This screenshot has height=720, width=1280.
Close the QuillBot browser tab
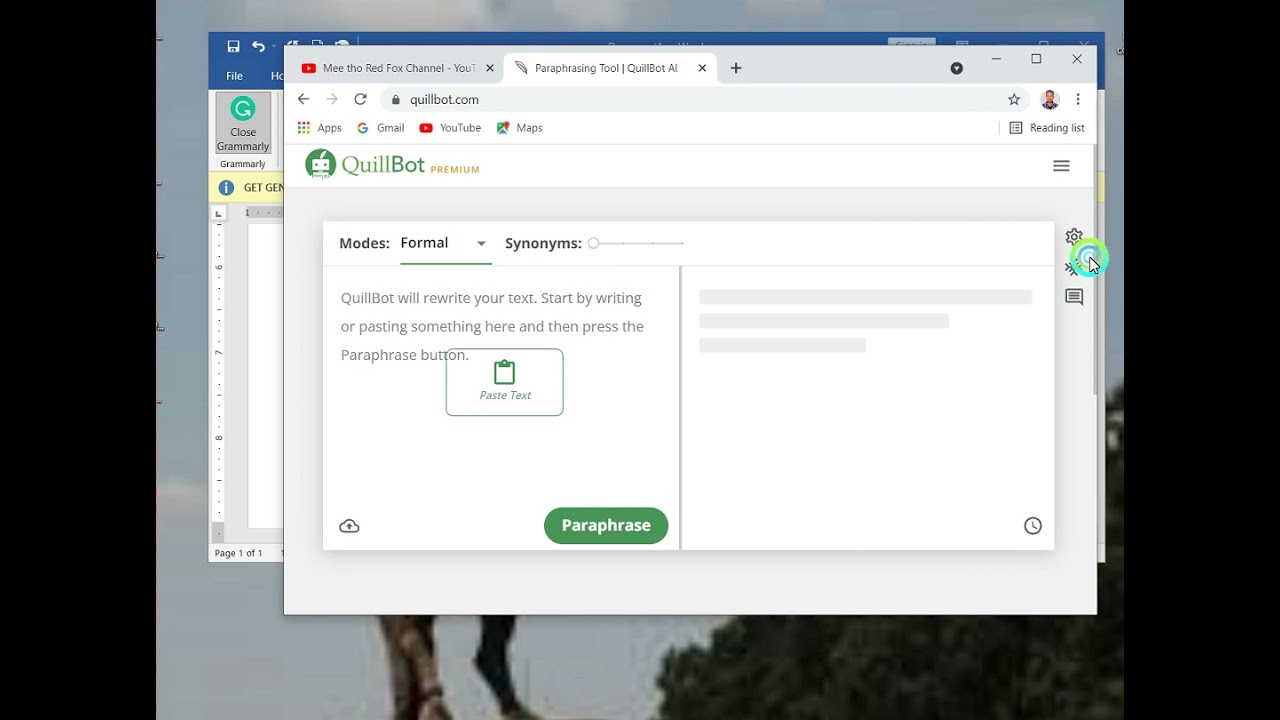coord(702,68)
